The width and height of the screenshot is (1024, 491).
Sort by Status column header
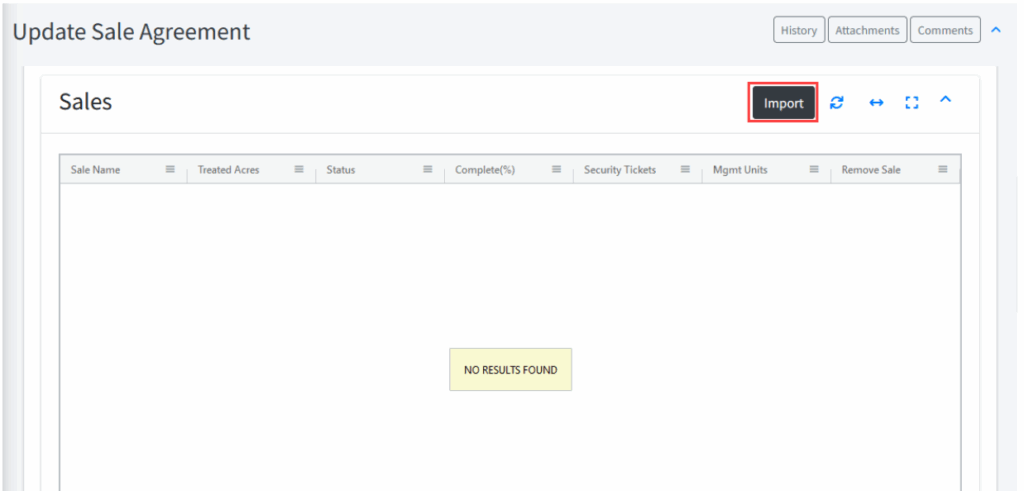[341, 170]
